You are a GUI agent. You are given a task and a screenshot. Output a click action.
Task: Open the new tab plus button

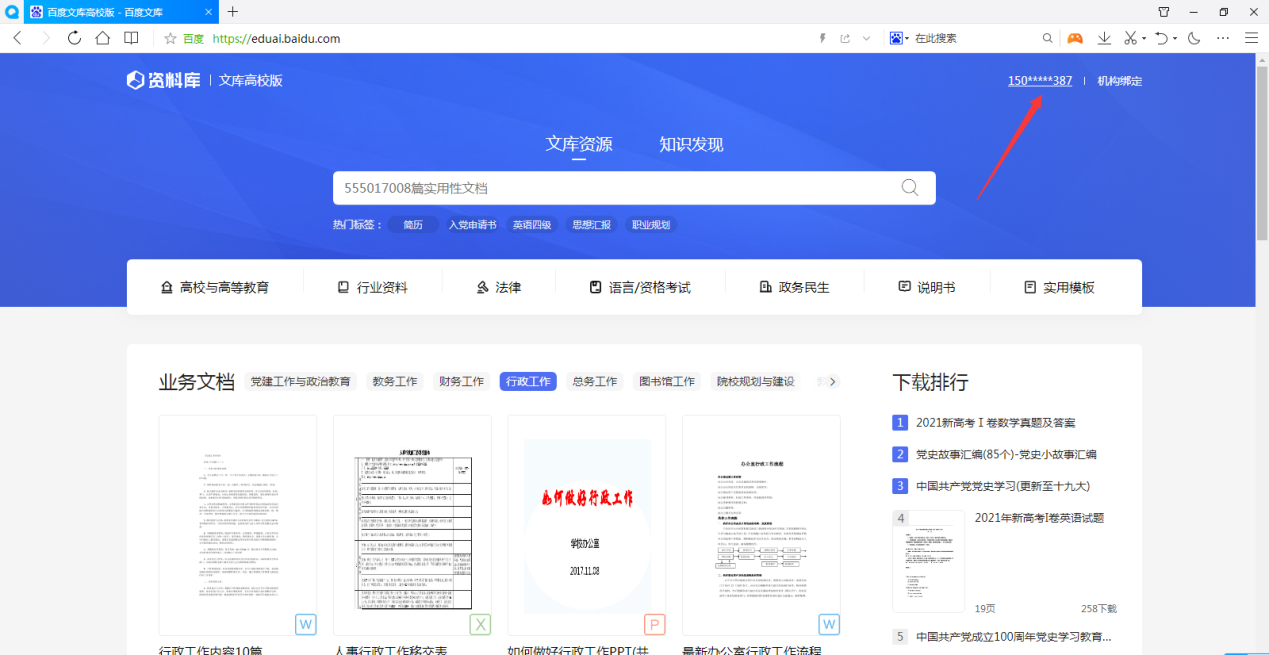pyautogui.click(x=233, y=12)
